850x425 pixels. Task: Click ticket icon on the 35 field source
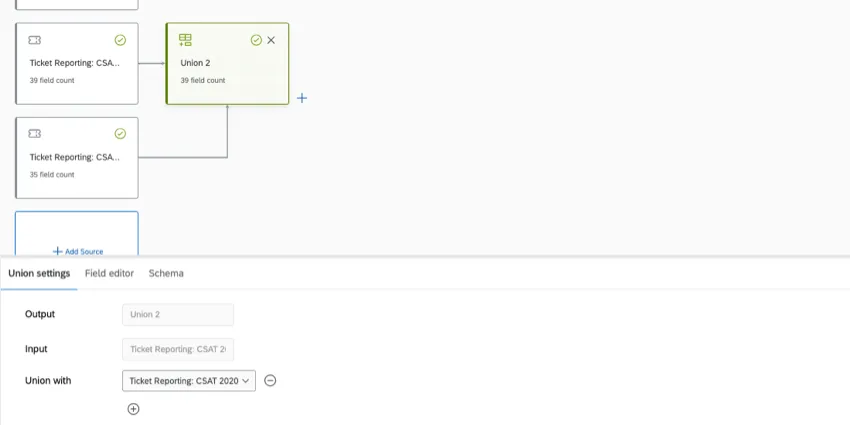(x=35, y=133)
